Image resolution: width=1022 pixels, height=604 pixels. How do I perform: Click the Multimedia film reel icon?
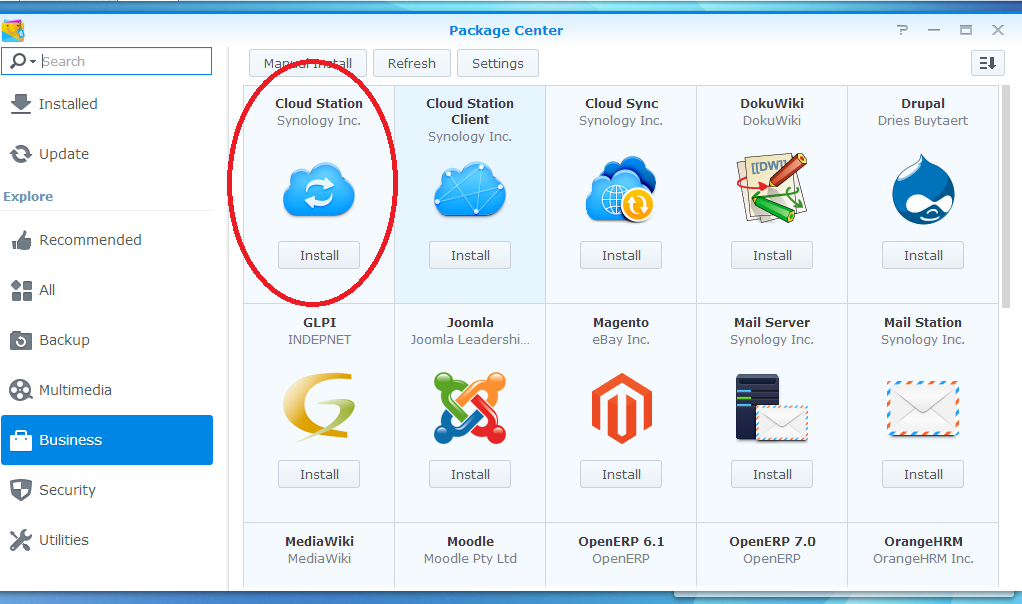pyautogui.click(x=21, y=390)
